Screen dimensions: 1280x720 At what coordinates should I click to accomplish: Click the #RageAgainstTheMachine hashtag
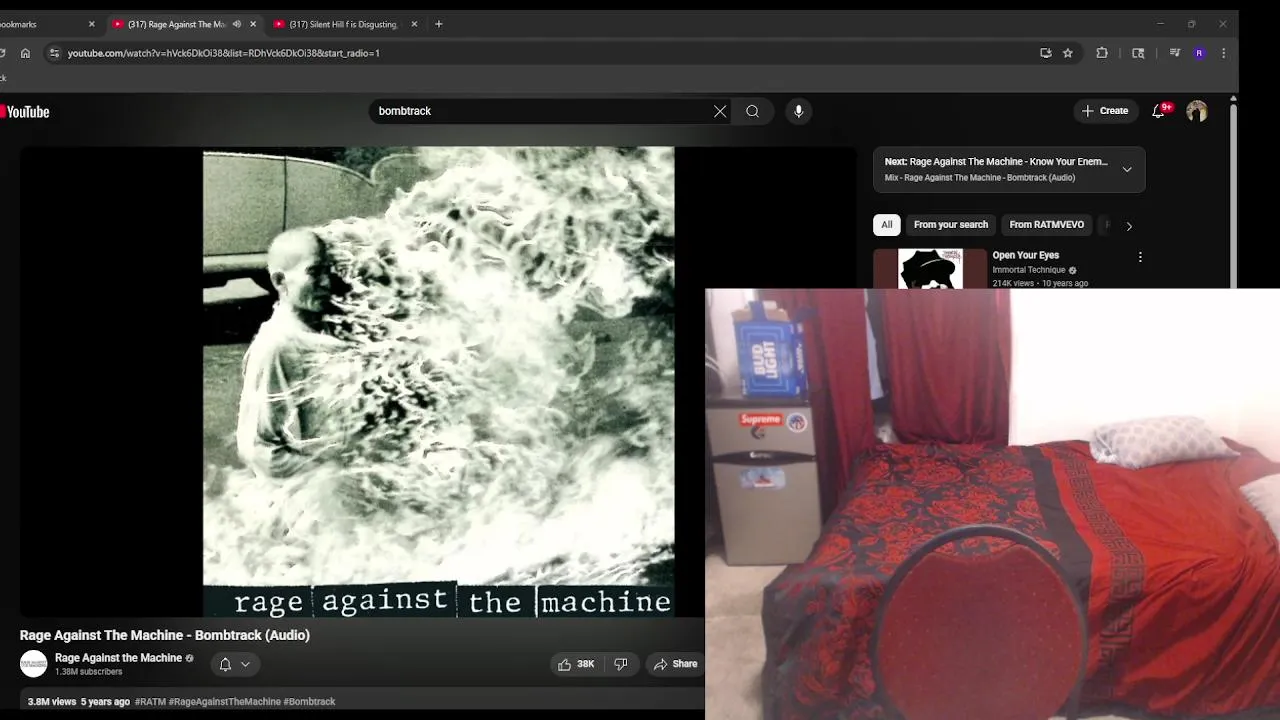[x=225, y=702]
